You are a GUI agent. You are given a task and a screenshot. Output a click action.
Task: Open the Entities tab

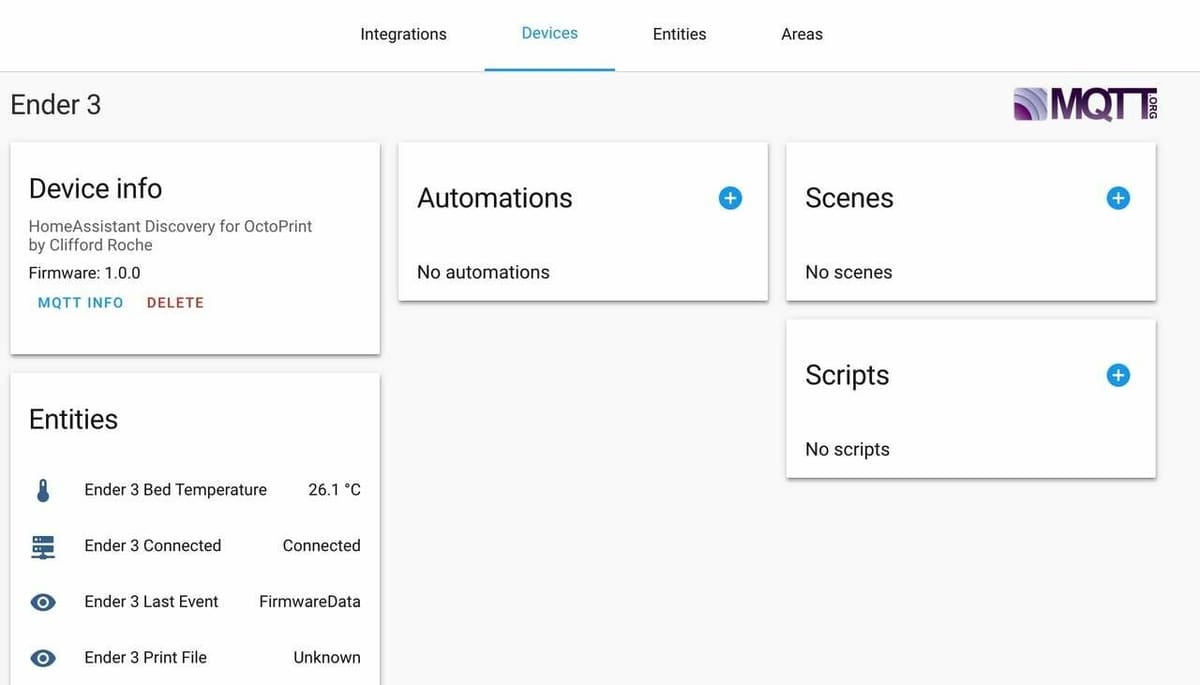[x=679, y=34]
